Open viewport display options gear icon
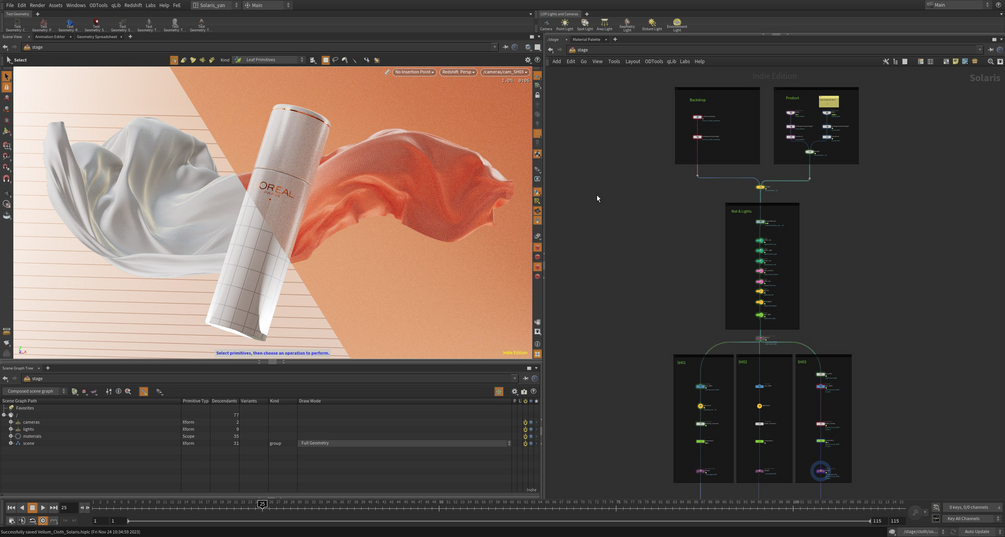This screenshot has height=537, width=1005. (528, 60)
